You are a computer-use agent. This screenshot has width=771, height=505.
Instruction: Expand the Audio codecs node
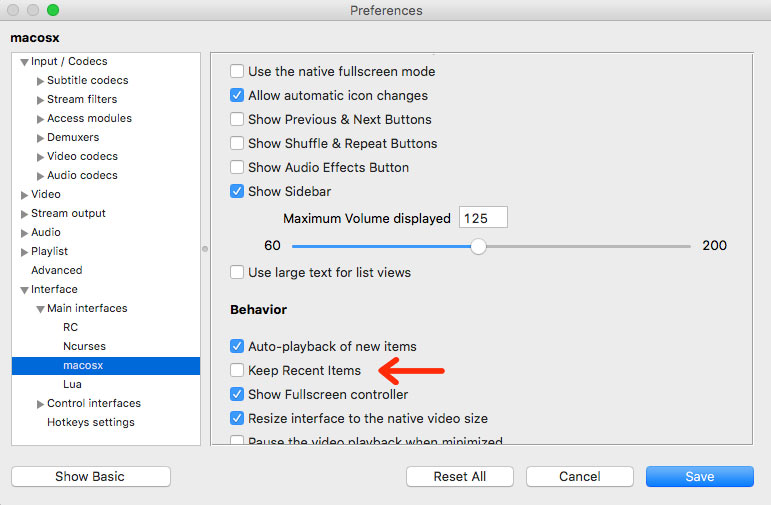[x=40, y=176]
